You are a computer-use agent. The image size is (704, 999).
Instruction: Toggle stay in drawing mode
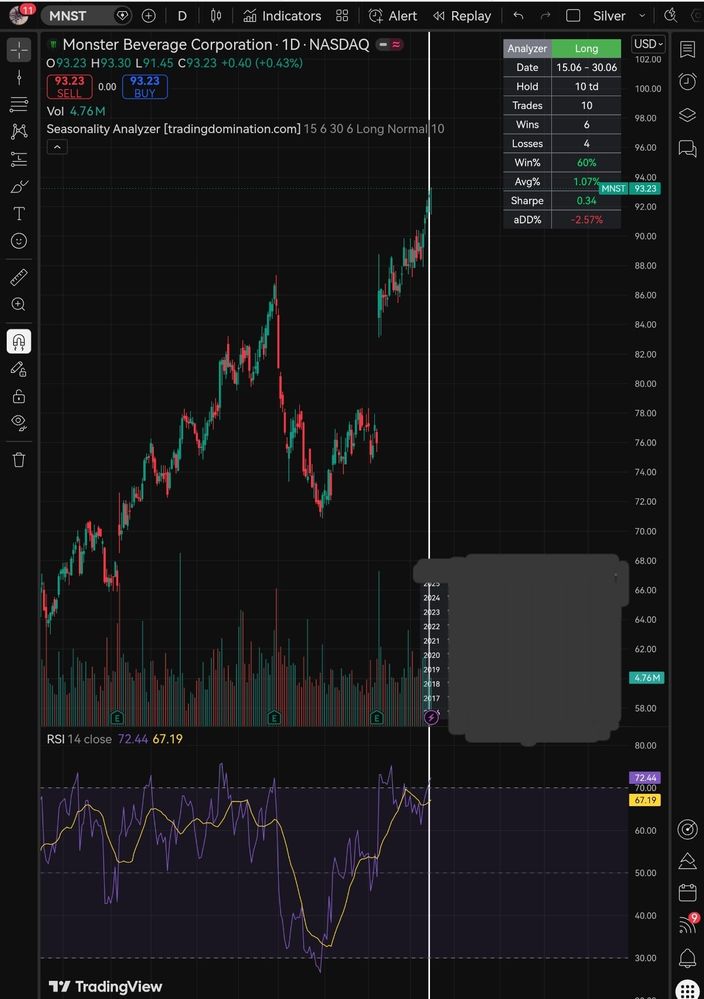(19, 369)
